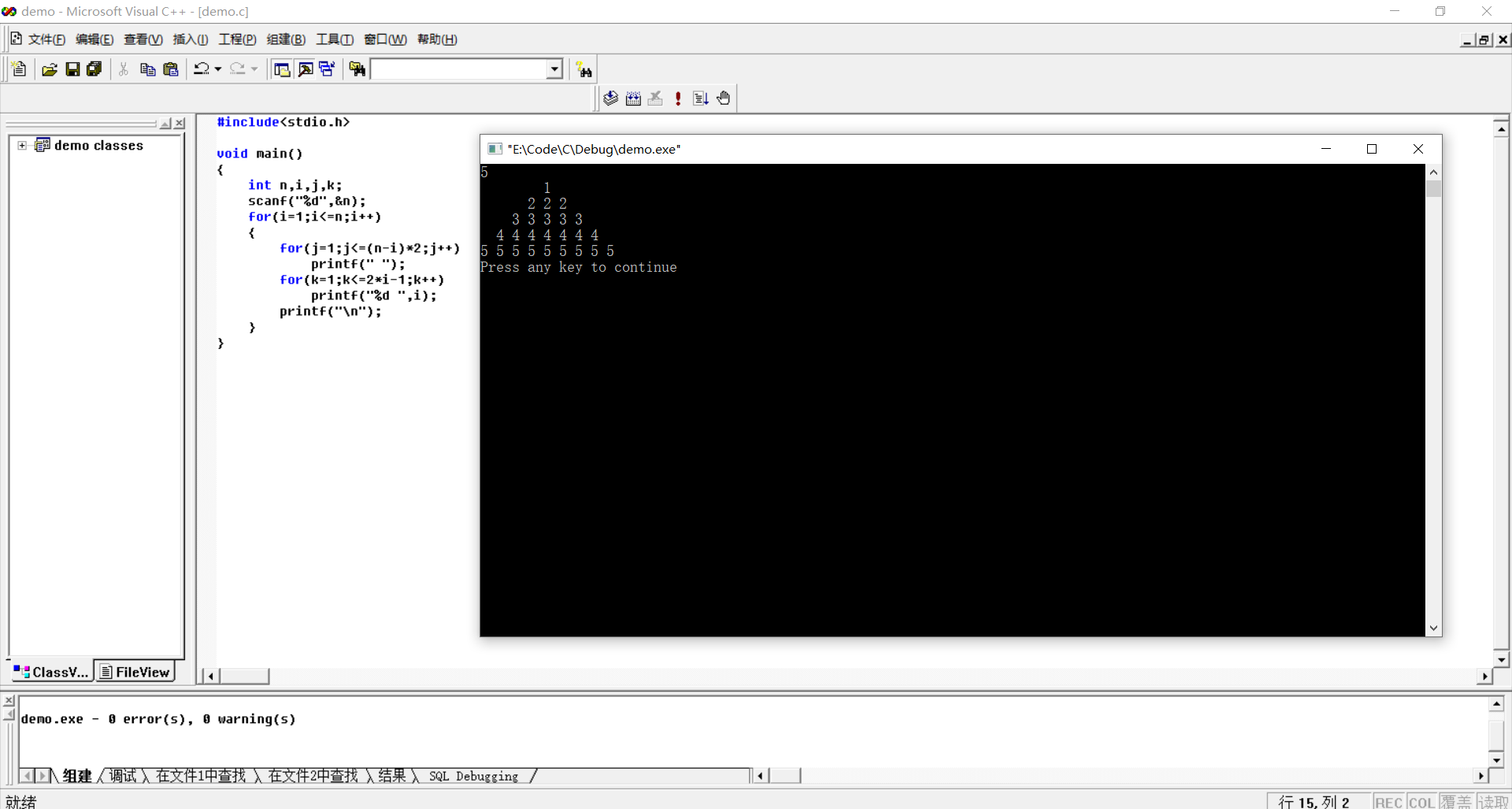The image size is (1512, 809).
Task: Select the SQL Debugging output tab
Action: click(x=473, y=776)
